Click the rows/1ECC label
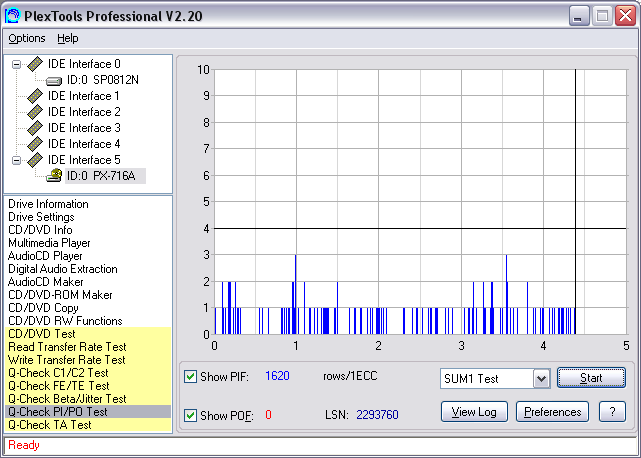This screenshot has width=641, height=458. [350, 376]
